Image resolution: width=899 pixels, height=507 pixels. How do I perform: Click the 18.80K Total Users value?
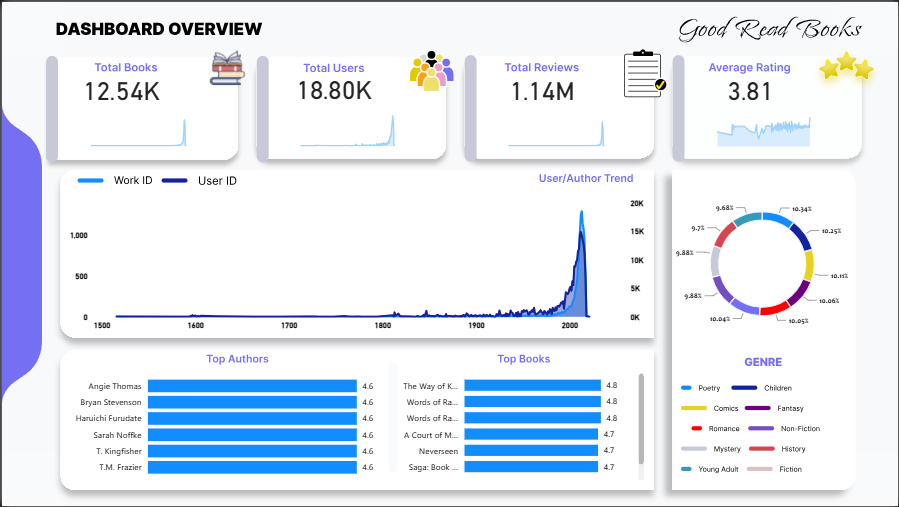[335, 91]
